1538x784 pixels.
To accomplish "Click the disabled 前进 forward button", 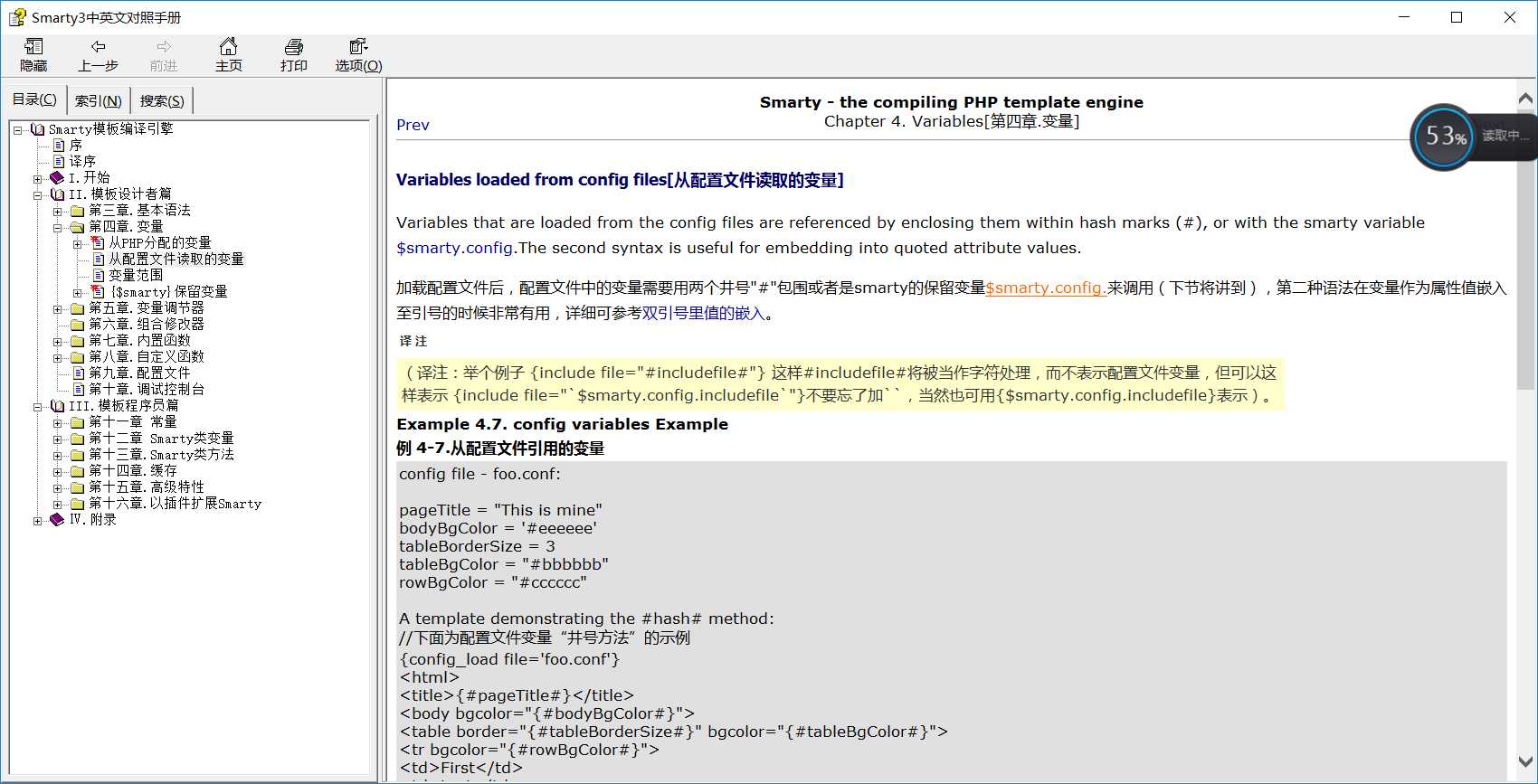I will click(x=163, y=55).
